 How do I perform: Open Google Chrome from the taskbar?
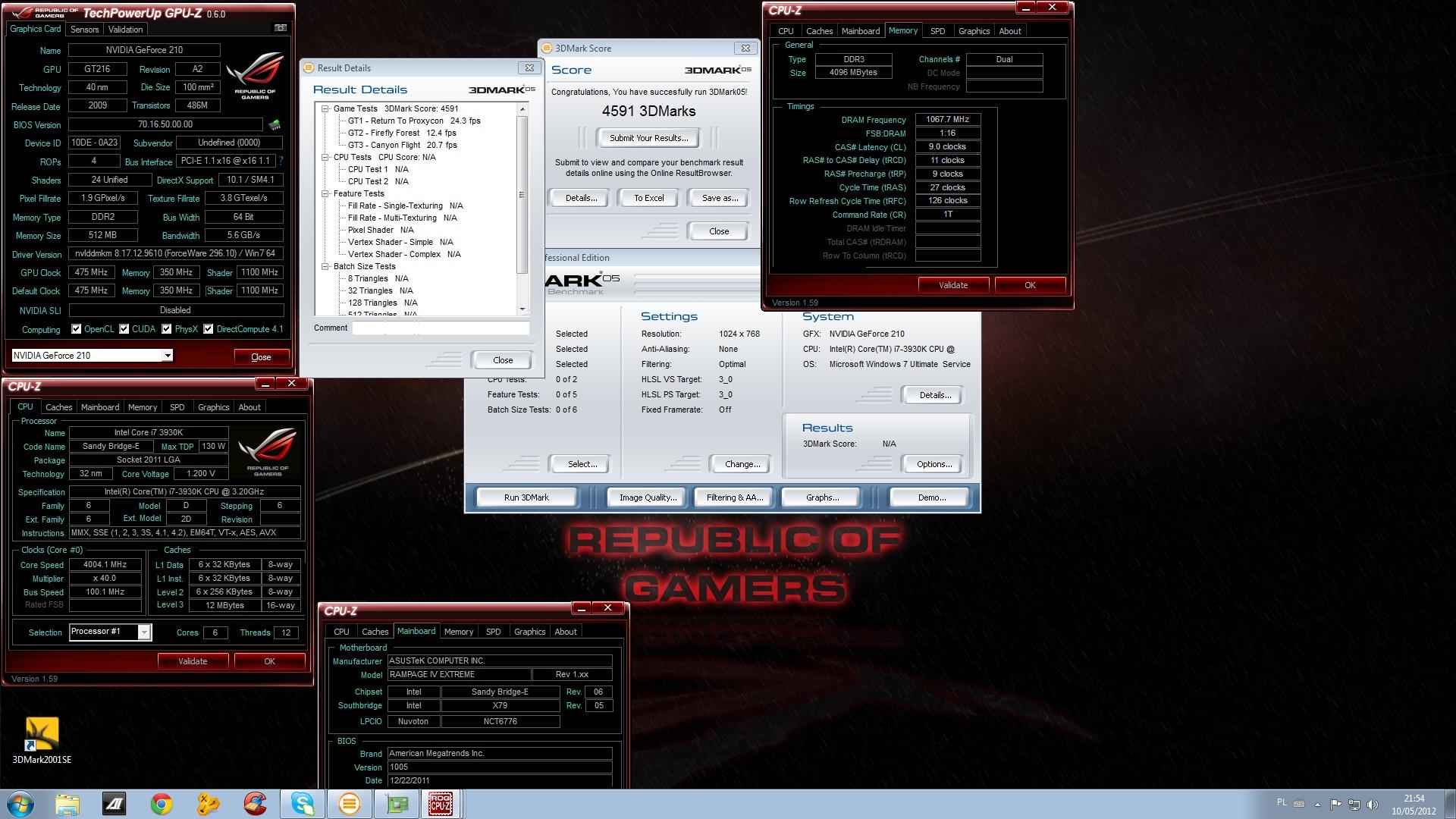[161, 804]
